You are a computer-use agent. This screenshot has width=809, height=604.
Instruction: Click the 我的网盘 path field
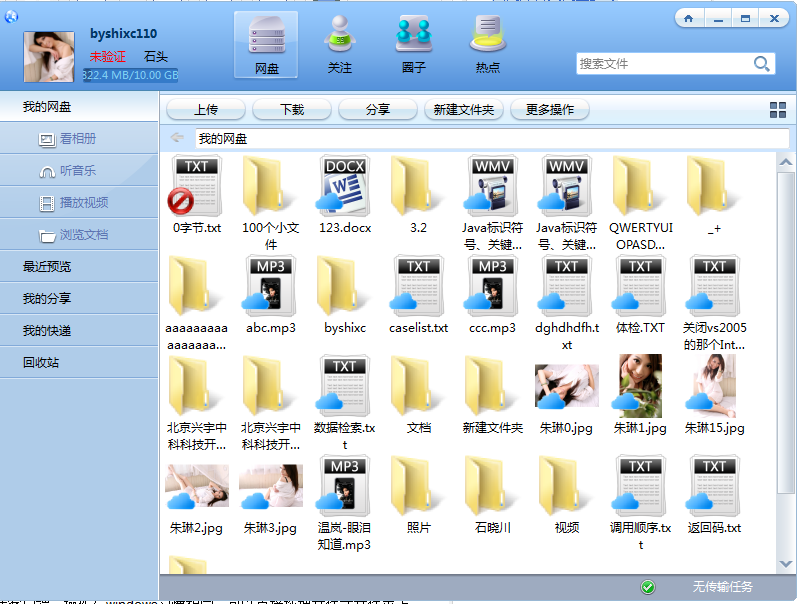click(492, 138)
